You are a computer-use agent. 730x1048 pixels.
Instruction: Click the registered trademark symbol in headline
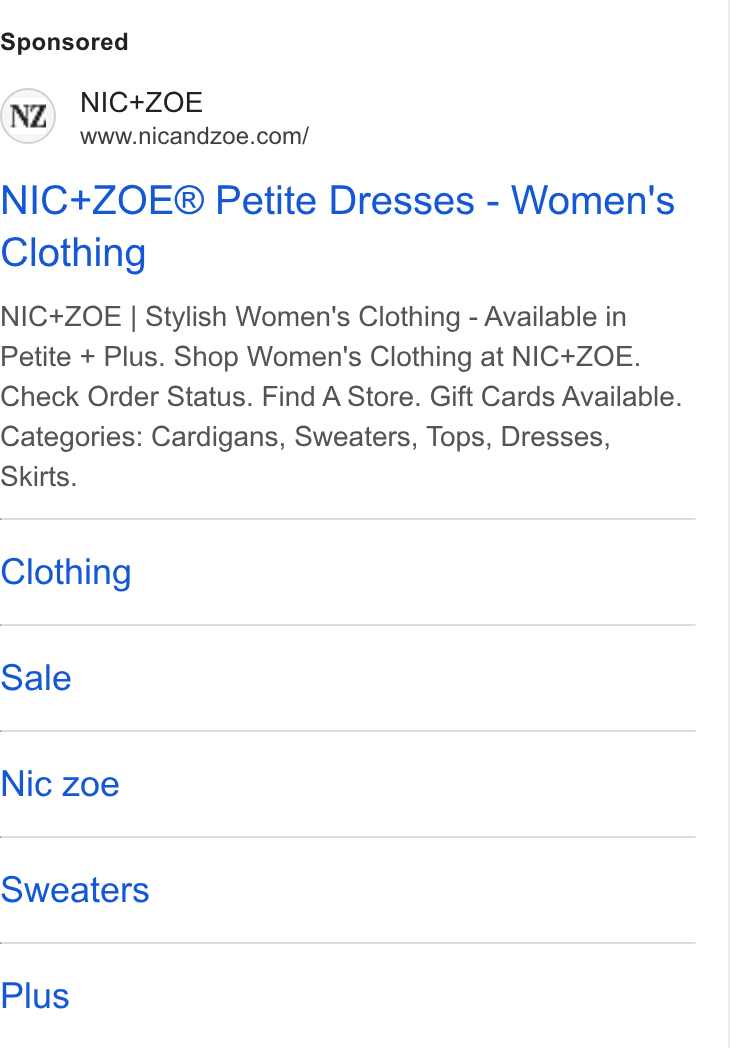(189, 200)
